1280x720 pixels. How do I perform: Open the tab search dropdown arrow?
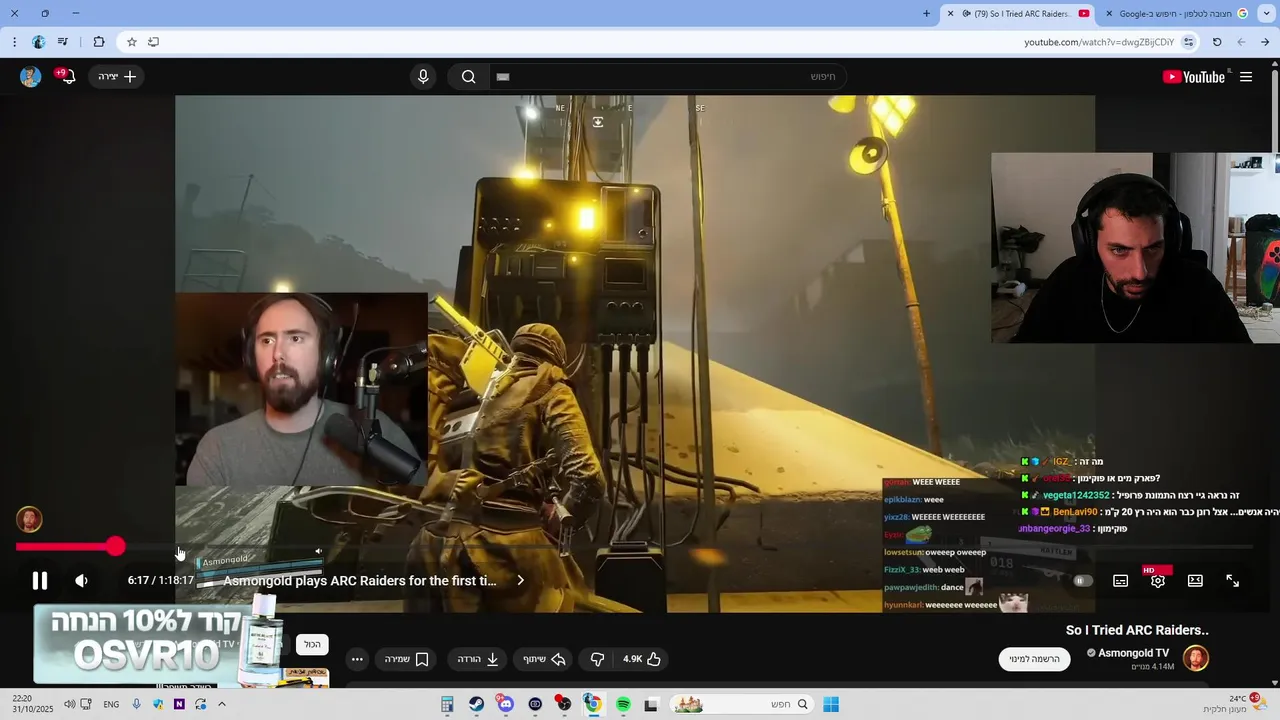click(1267, 14)
